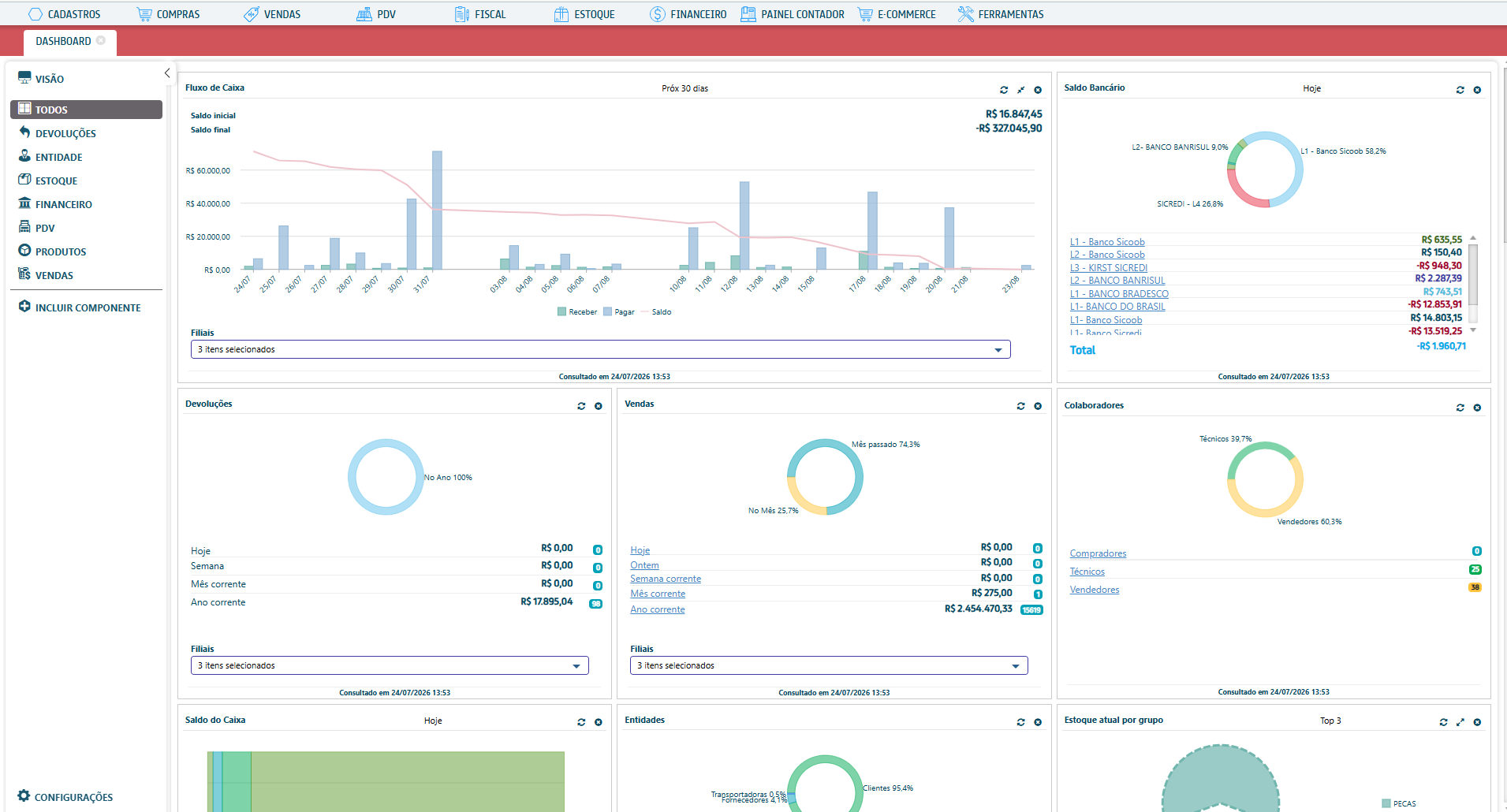Open the Fiscal menu
This screenshot has height=812, width=1507.
click(480, 14)
